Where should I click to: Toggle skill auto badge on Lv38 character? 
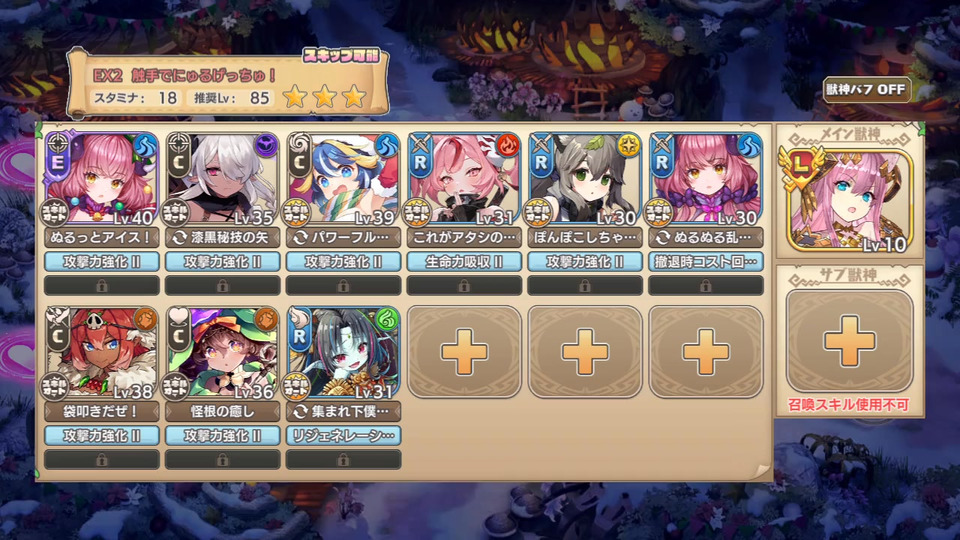[x=55, y=386]
